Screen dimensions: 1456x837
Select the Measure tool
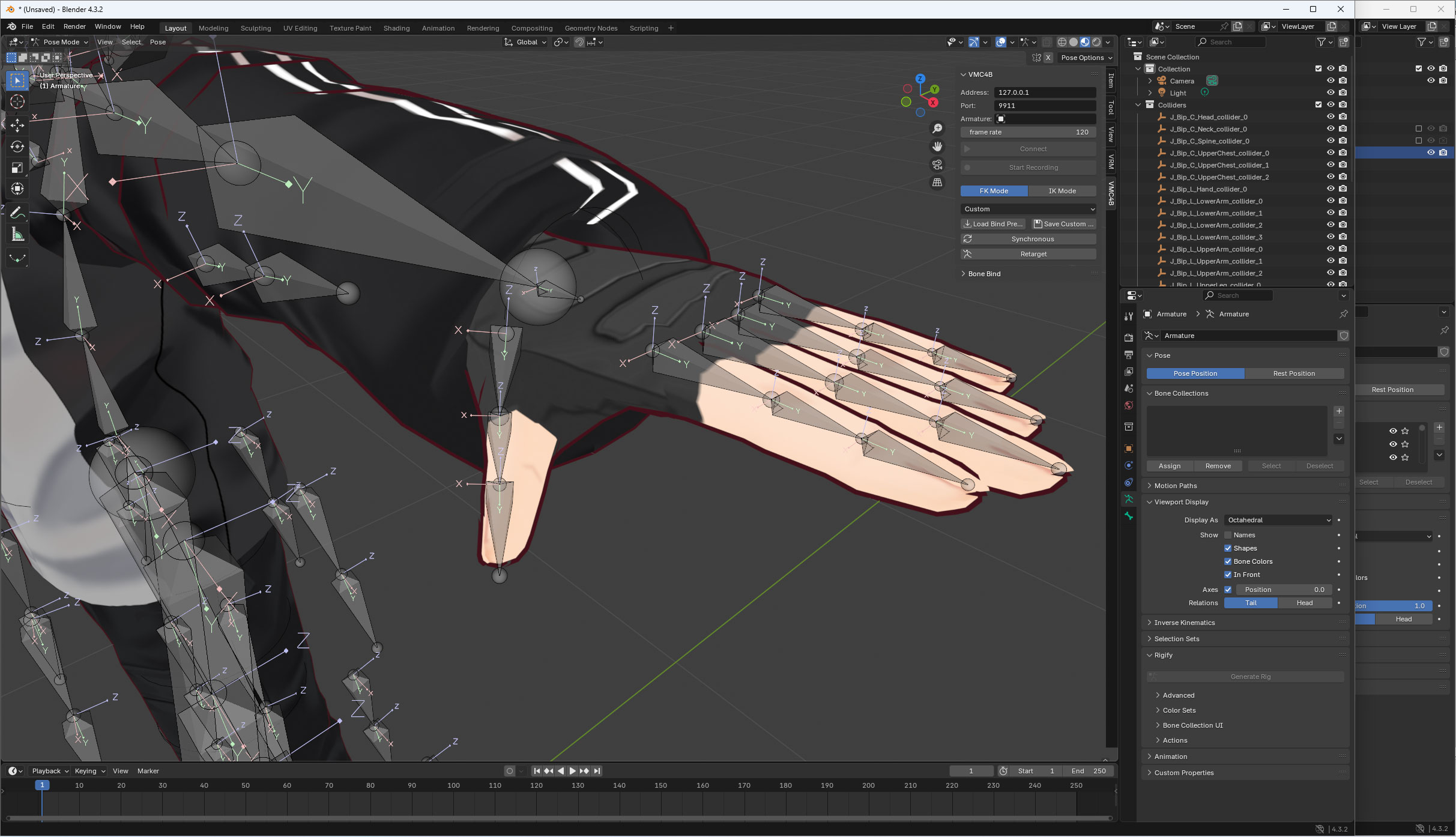[17, 235]
